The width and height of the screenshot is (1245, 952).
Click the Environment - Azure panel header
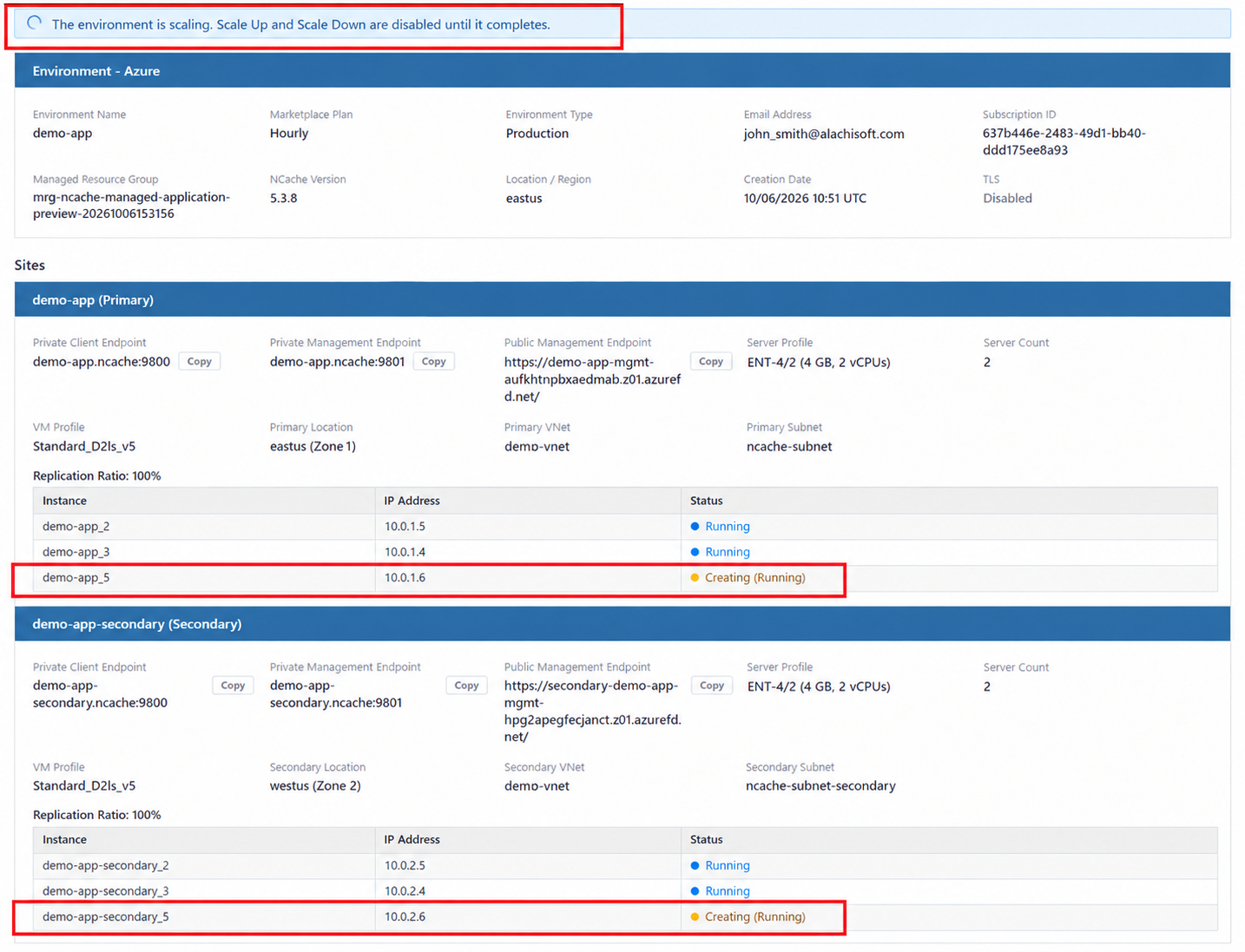click(622, 71)
